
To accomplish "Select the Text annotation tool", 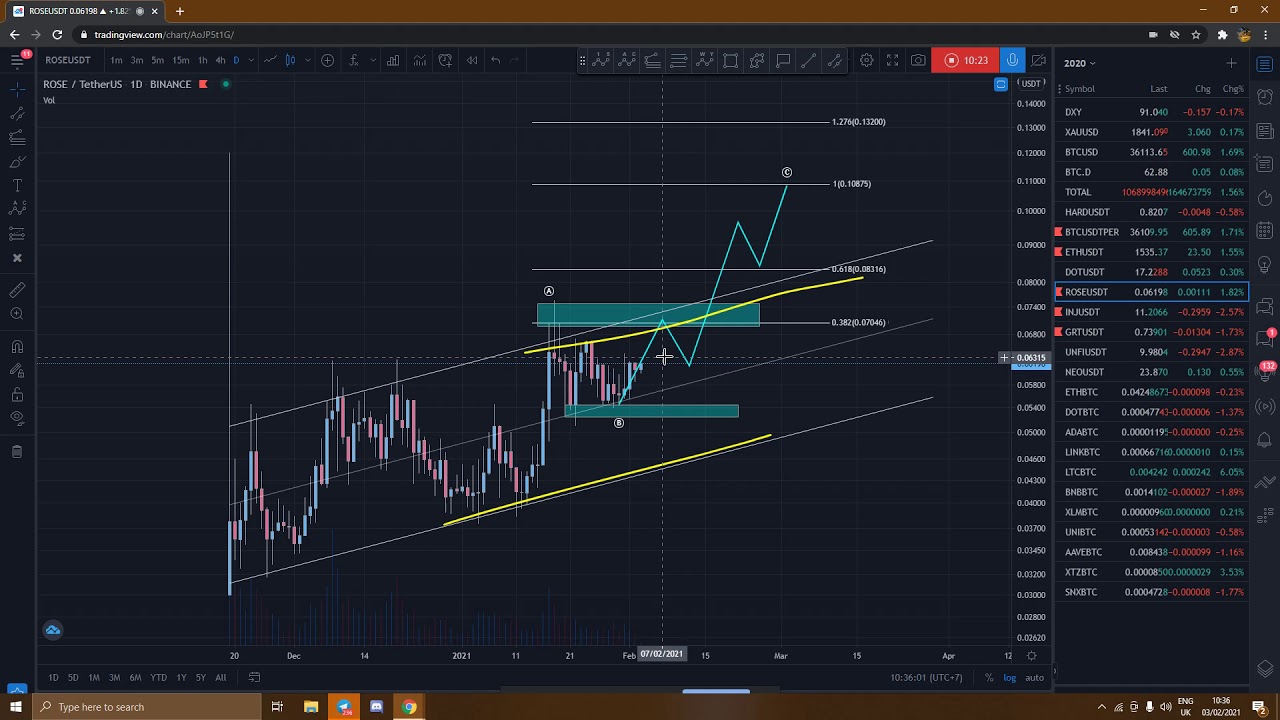I will click(17, 186).
